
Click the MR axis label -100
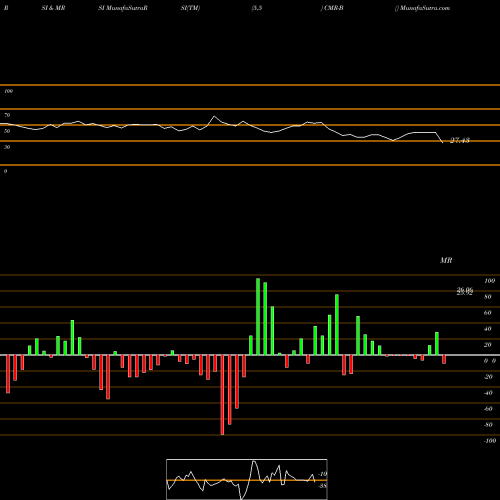pos(490,441)
